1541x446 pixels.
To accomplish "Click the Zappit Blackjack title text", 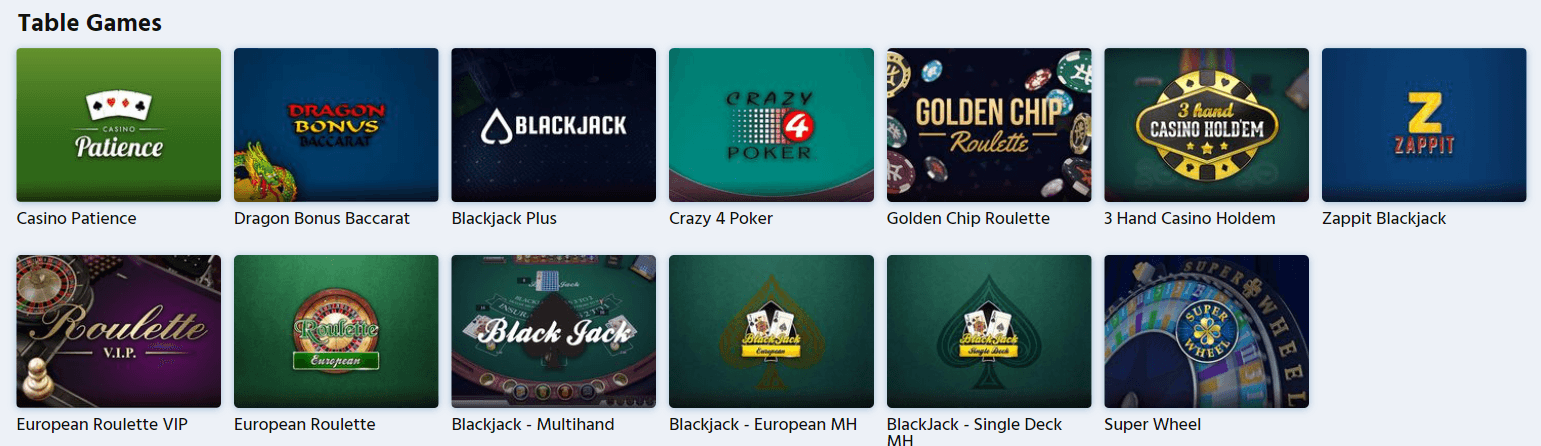I will (1384, 218).
